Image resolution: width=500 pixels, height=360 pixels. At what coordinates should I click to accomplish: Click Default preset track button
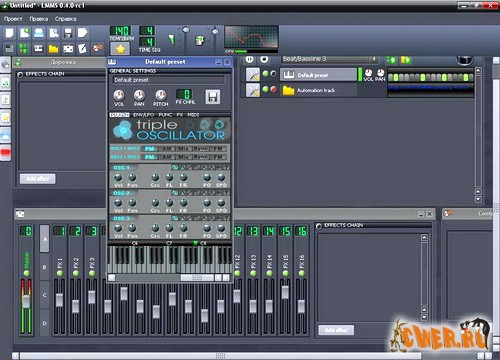(x=318, y=75)
